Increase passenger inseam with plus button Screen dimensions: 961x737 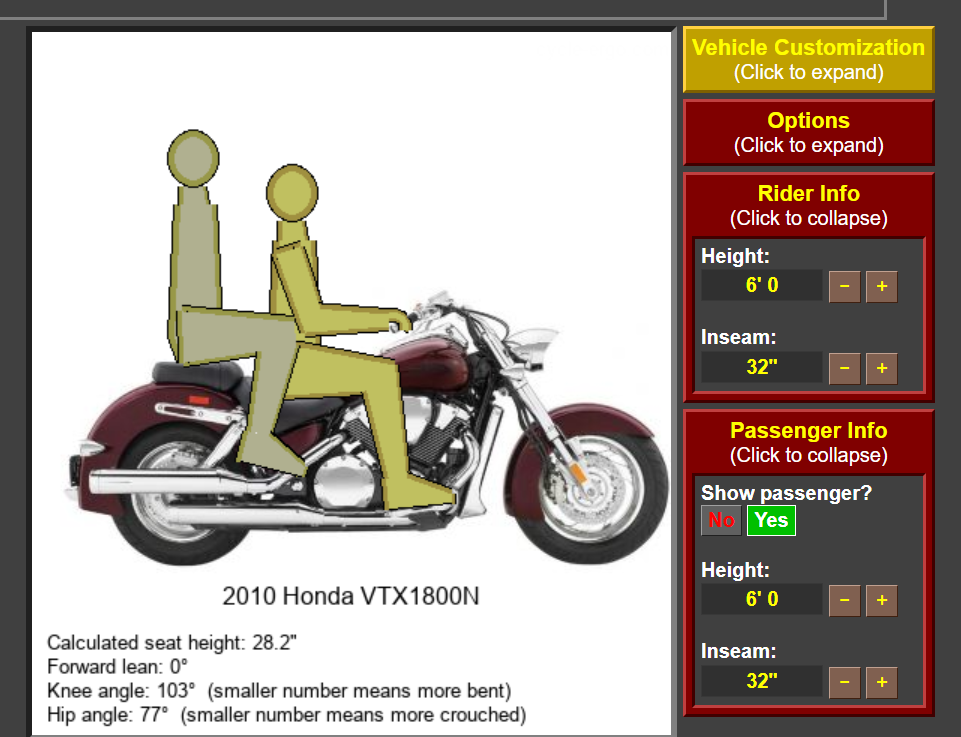click(x=881, y=682)
